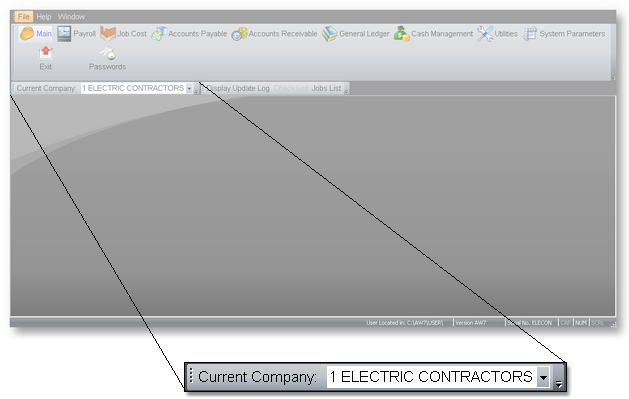Open the Job Cost module tab
The image size is (629, 399).
coord(124,34)
